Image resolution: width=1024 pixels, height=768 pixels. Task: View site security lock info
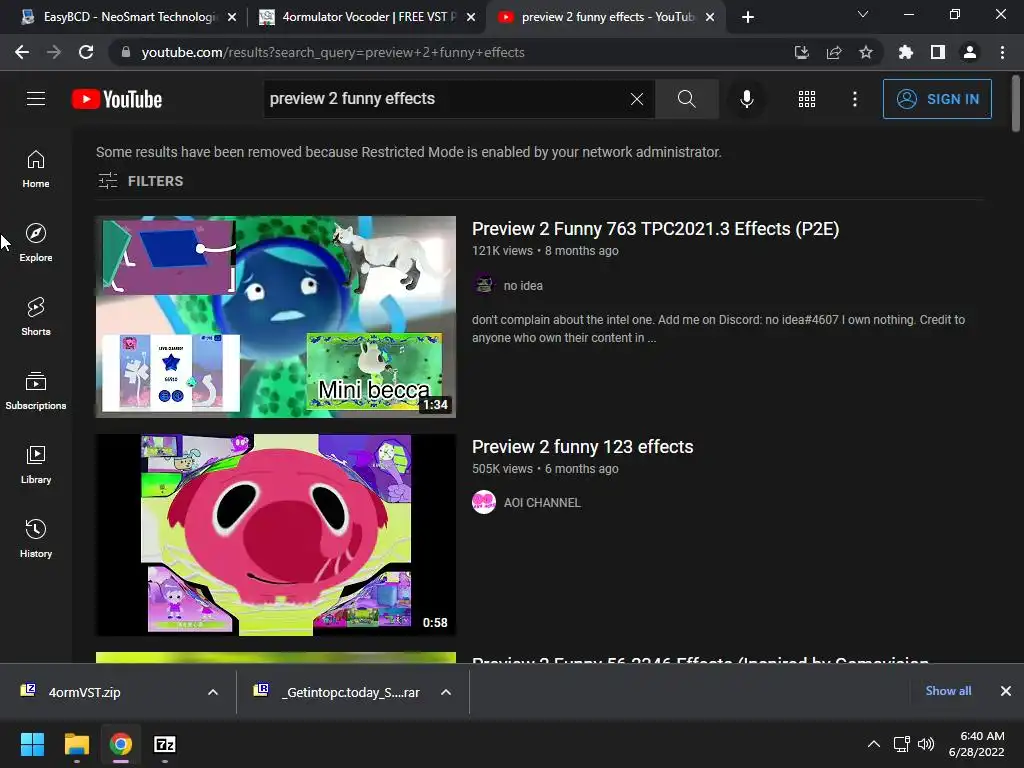[126, 52]
